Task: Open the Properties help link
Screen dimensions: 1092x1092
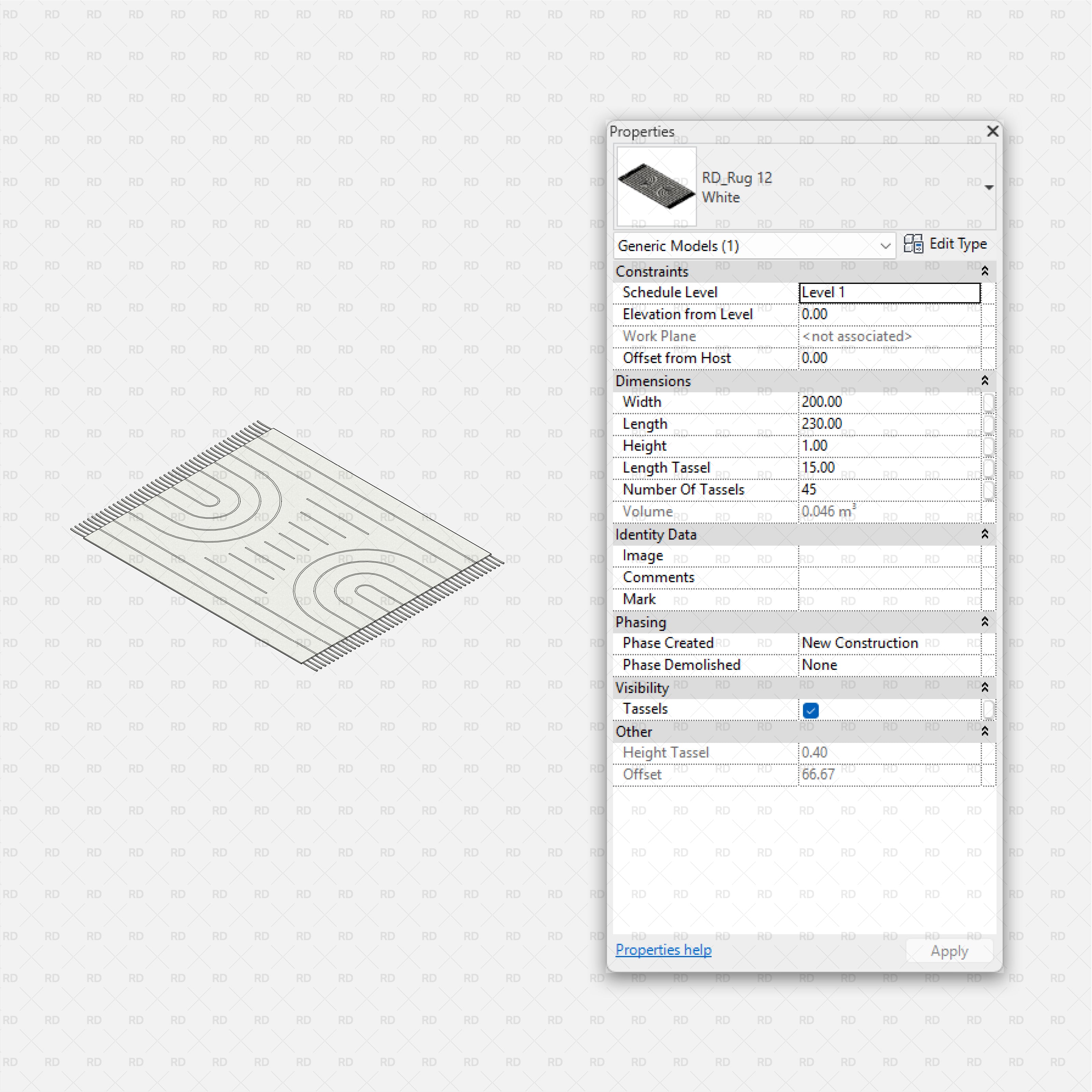Action: point(663,950)
